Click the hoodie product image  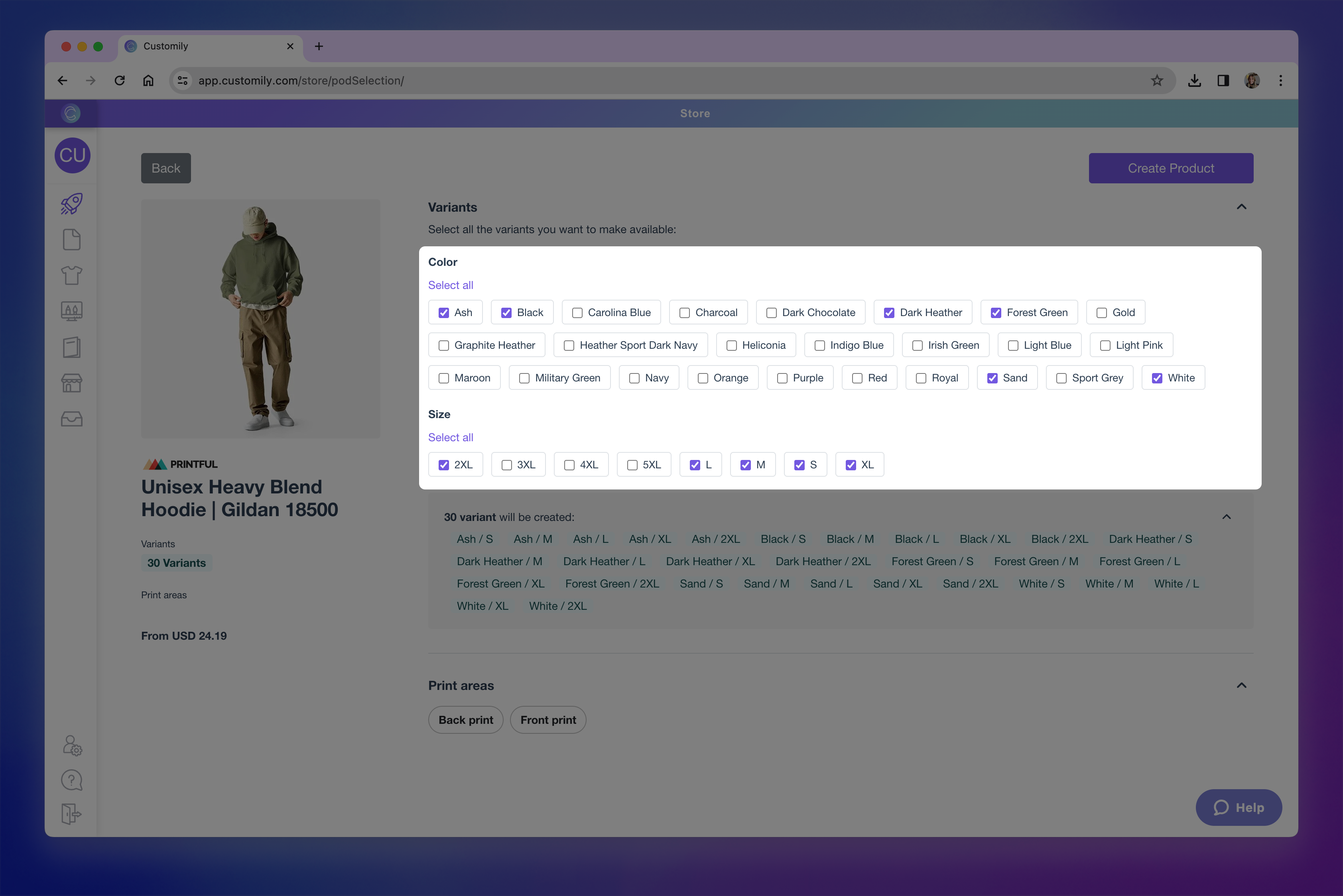[x=261, y=319]
